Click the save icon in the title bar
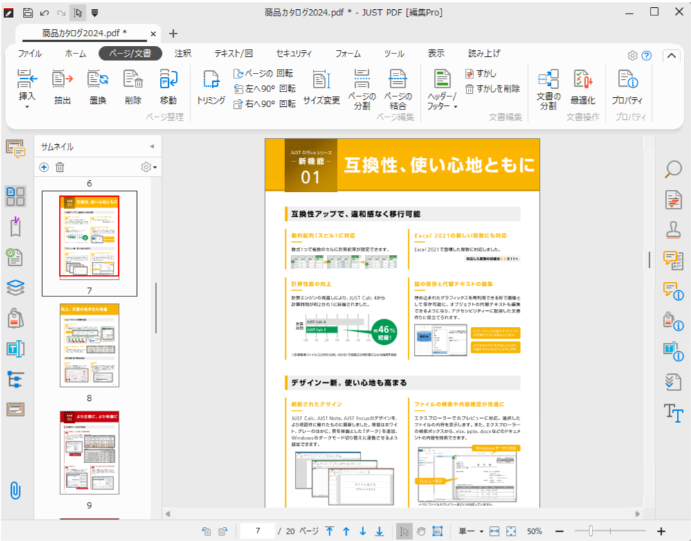Screen dimensions: 691x541 tap(28, 12)
